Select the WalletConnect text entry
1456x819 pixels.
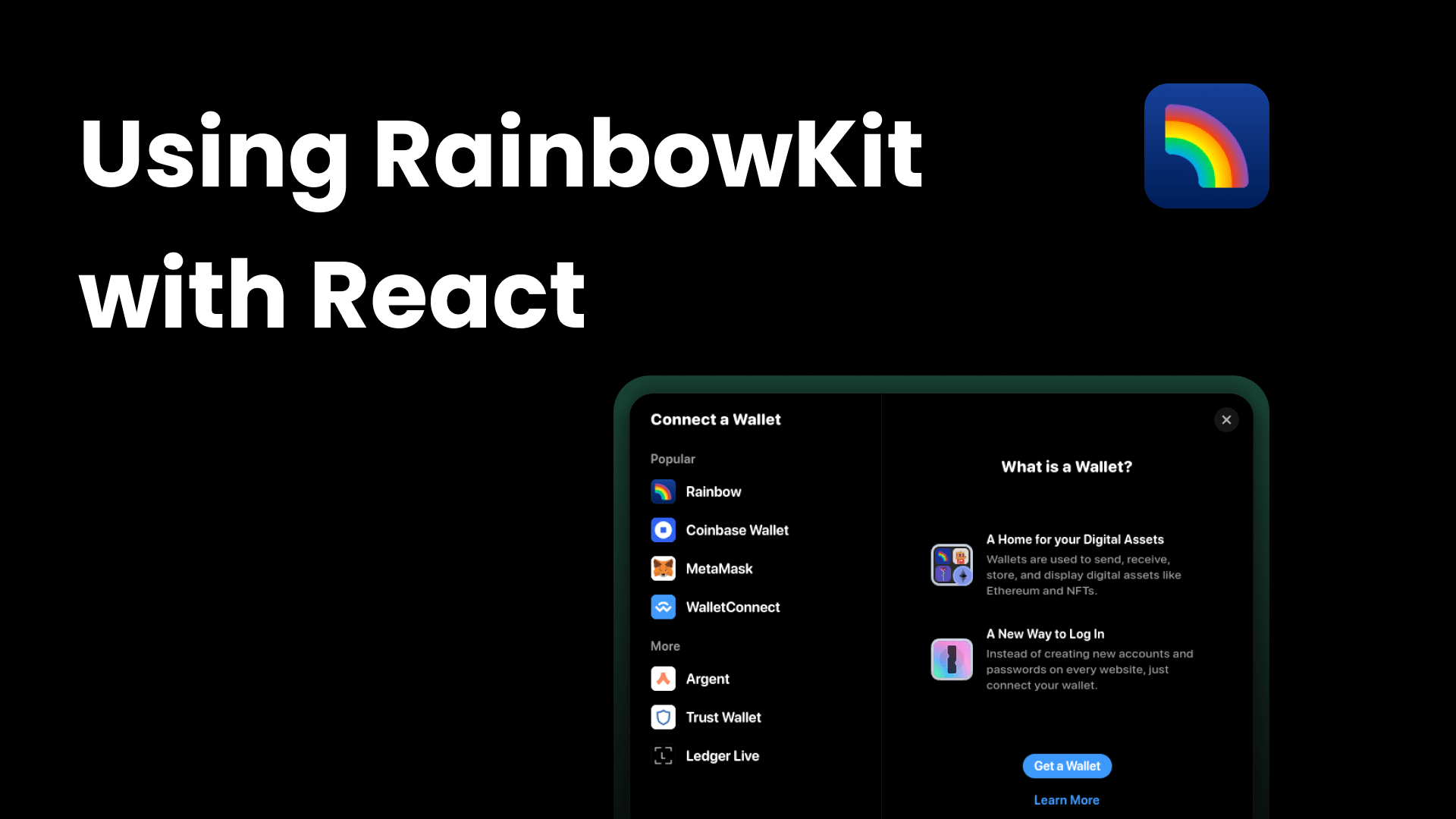click(732, 607)
